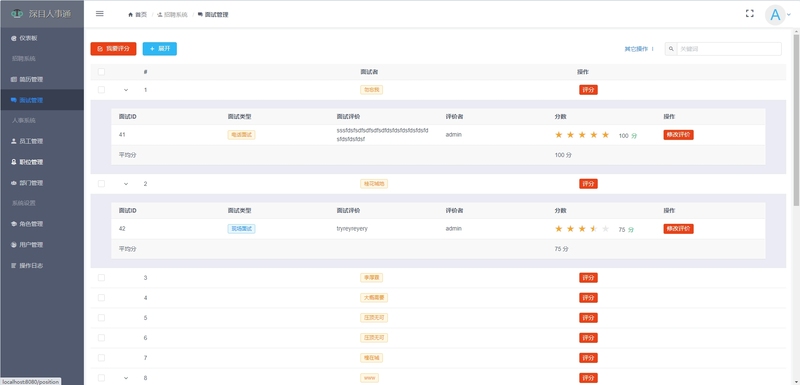Click the fifth star for interview 41

pyautogui.click(x=606, y=135)
